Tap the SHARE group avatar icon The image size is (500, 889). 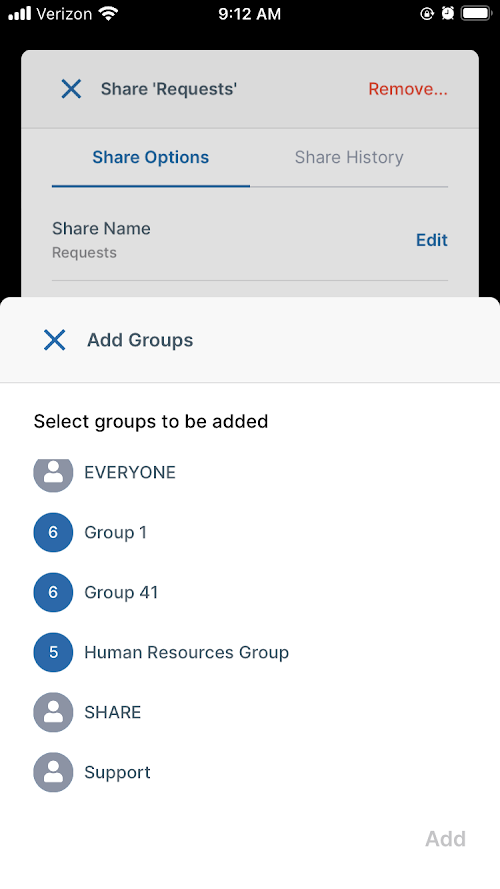point(53,713)
